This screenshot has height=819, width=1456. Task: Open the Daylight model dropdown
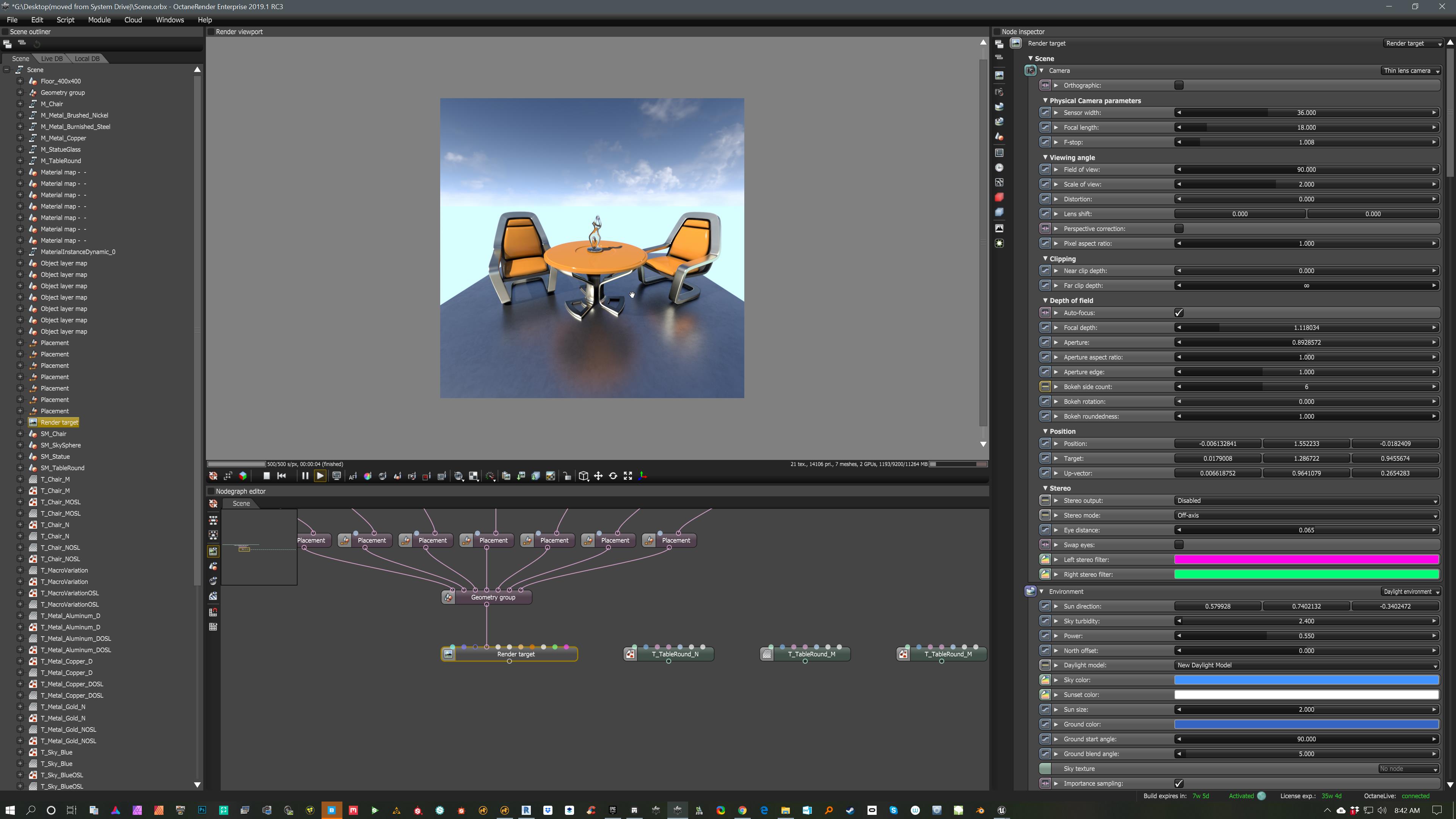pyautogui.click(x=1306, y=665)
